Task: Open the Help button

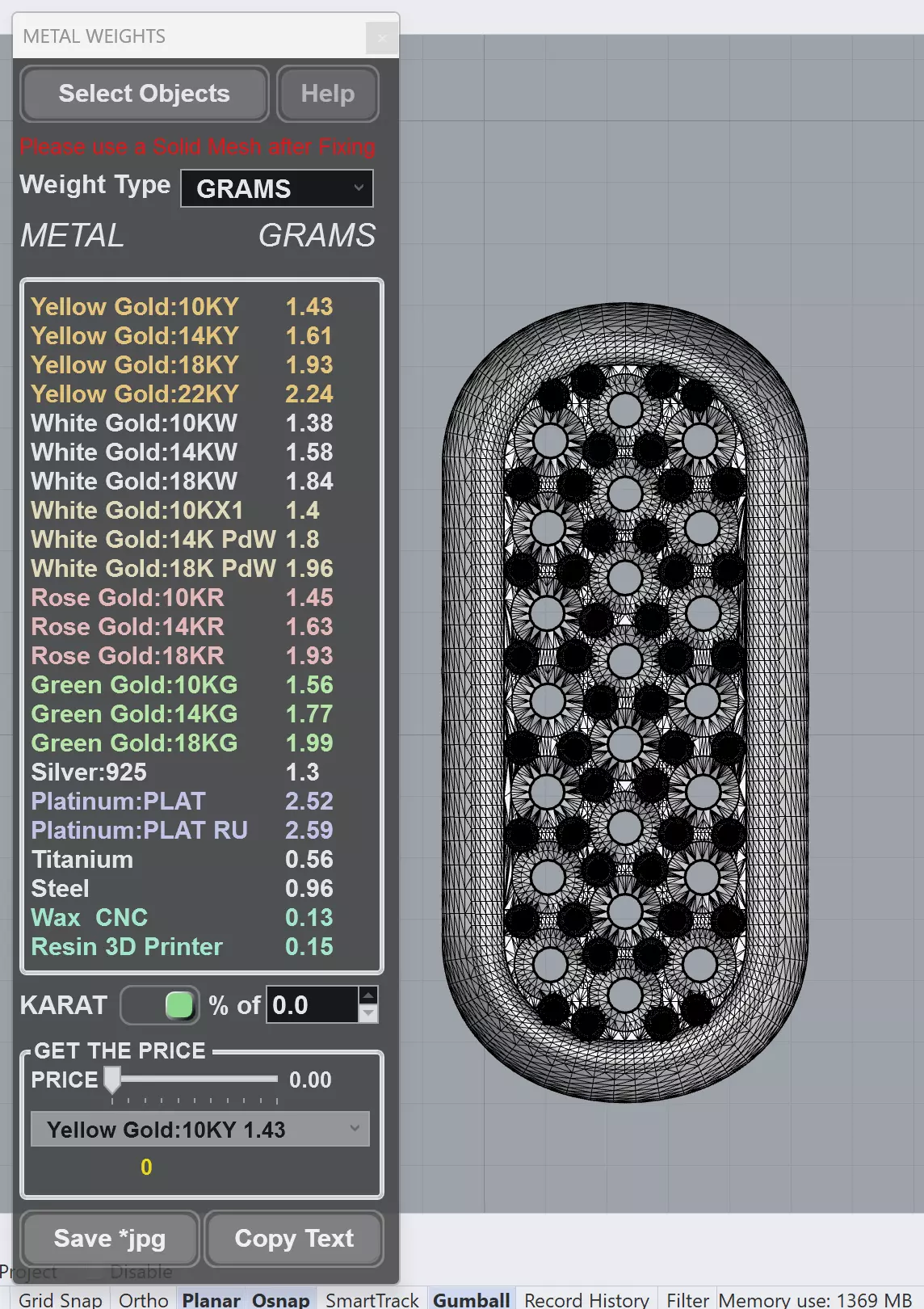Action: pos(328,94)
